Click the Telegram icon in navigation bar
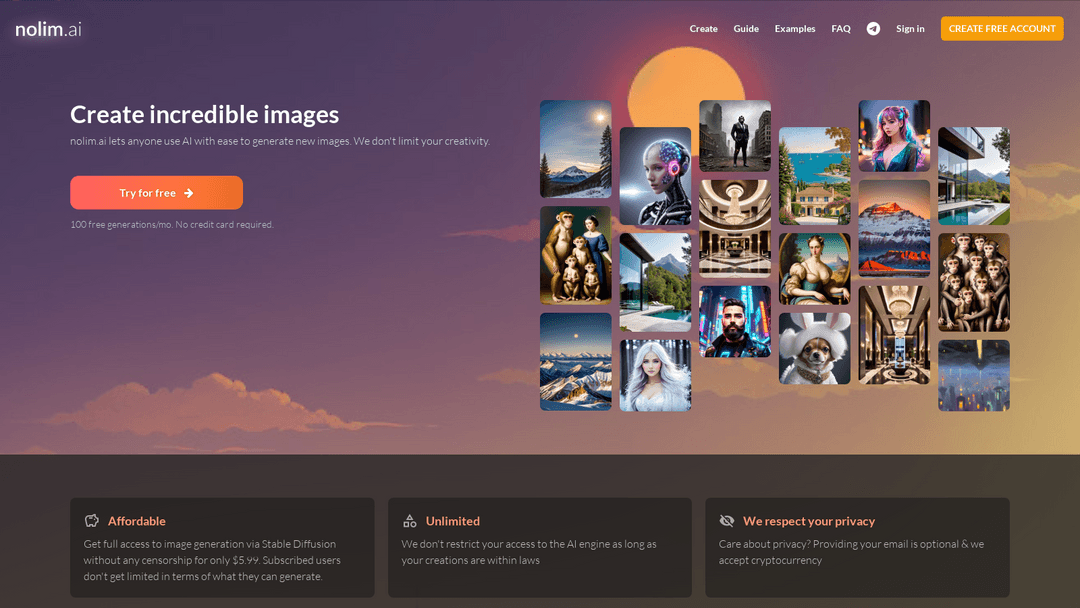The image size is (1080, 608). tap(873, 28)
